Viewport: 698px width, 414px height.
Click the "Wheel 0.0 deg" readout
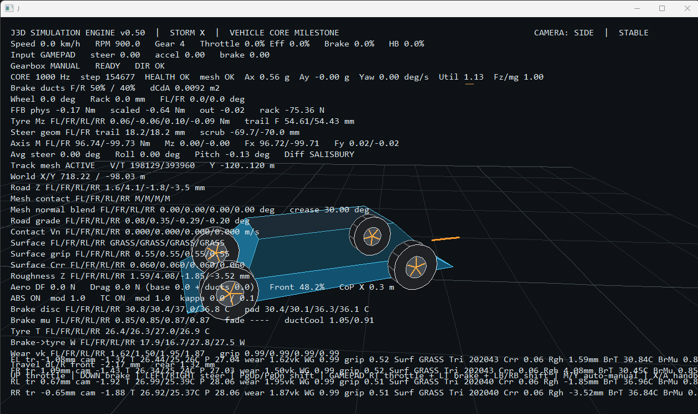pos(43,99)
